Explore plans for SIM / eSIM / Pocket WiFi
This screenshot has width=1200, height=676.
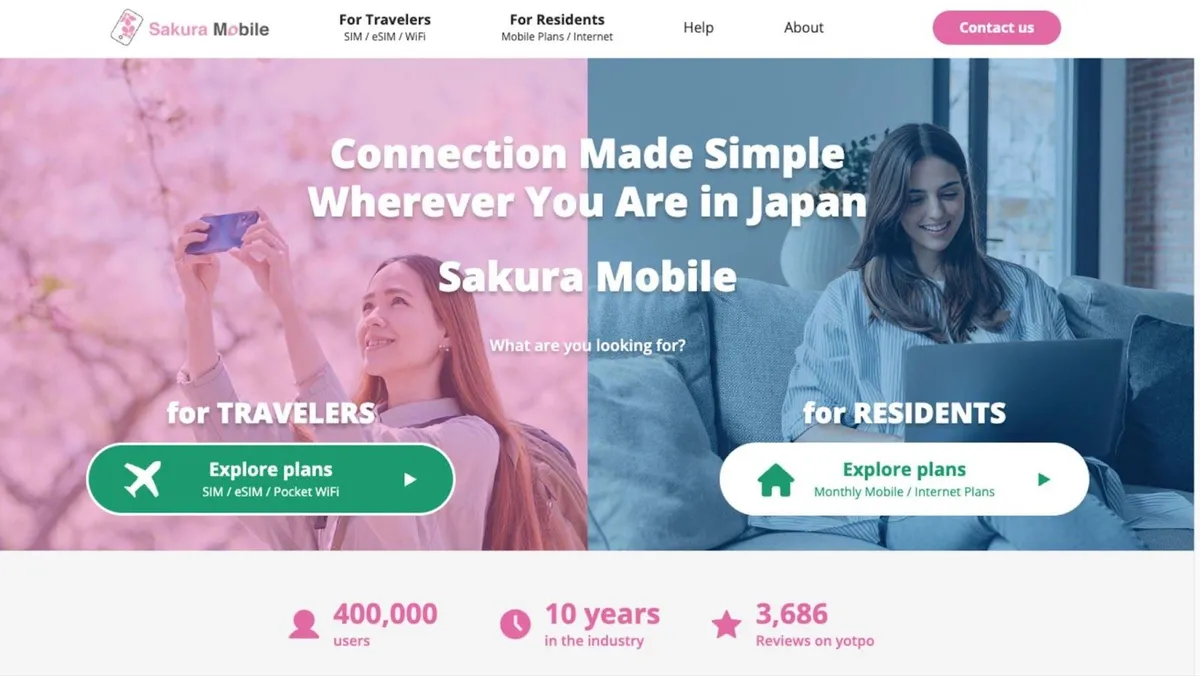271,479
